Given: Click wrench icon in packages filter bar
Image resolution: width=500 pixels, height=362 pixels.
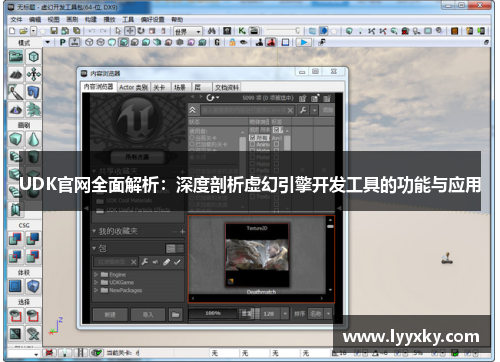Looking at the screenshot, I should pyautogui.click(x=145, y=262).
